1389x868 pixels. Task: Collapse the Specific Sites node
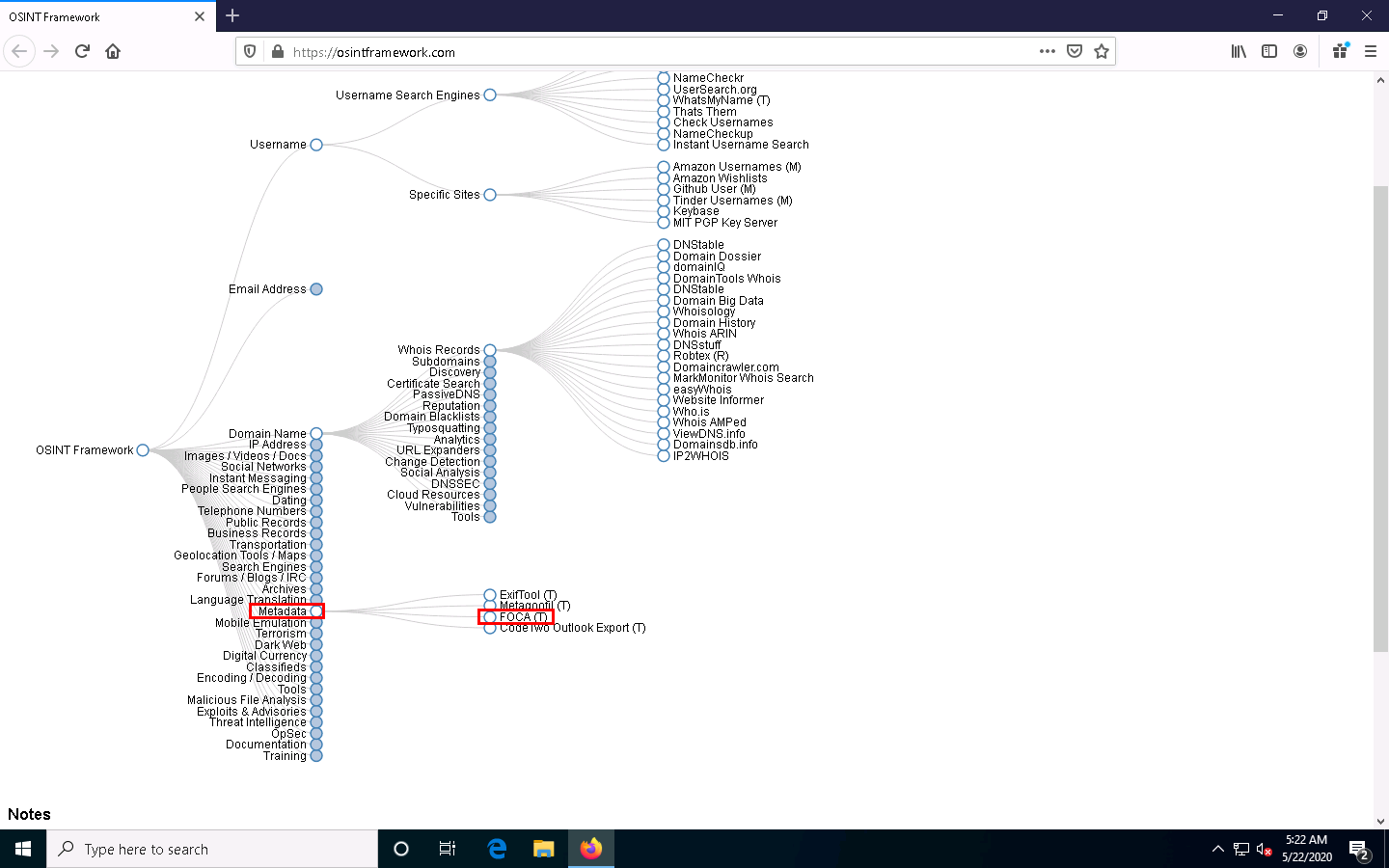[x=490, y=195]
